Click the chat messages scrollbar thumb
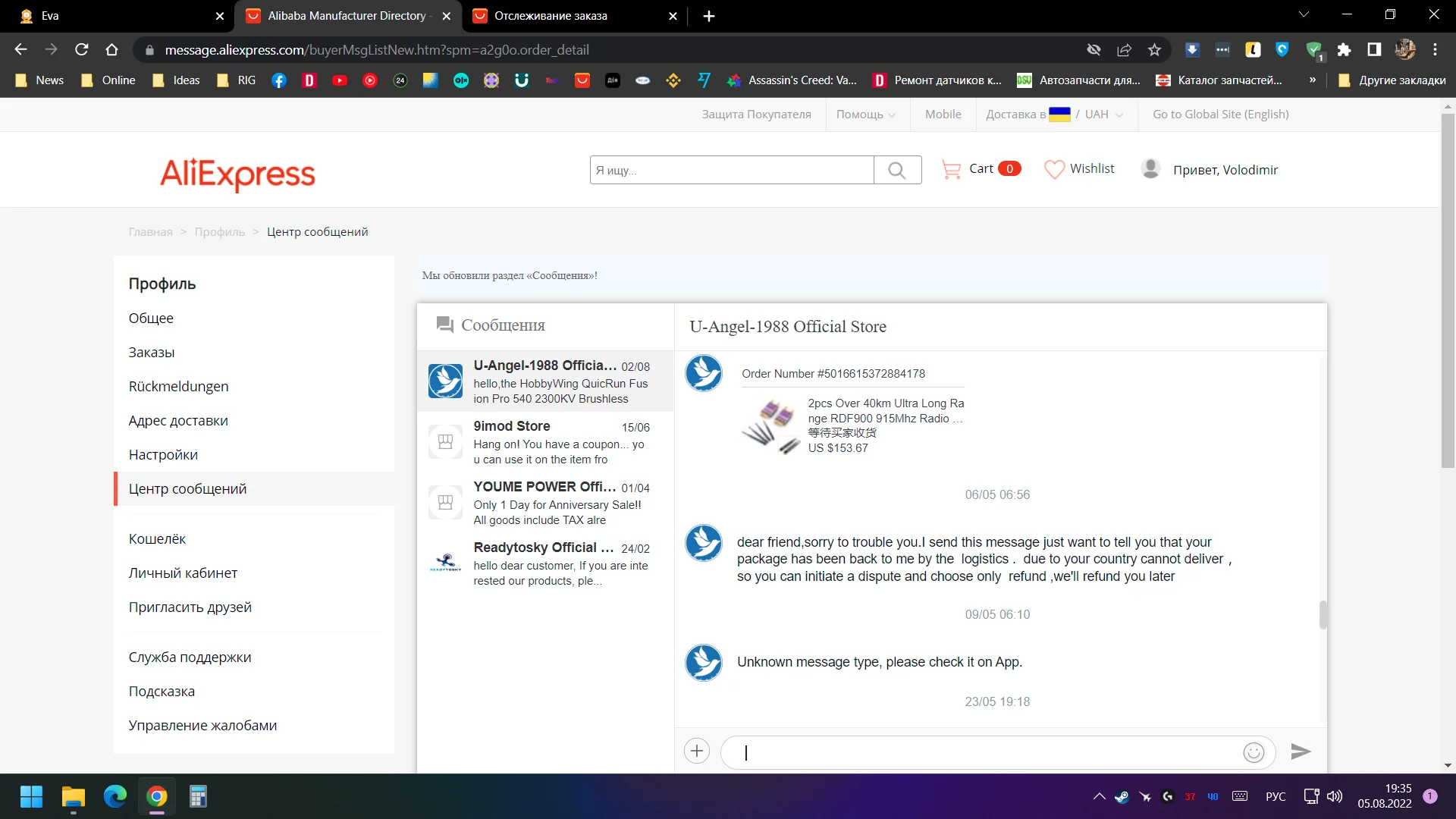 tap(1323, 615)
